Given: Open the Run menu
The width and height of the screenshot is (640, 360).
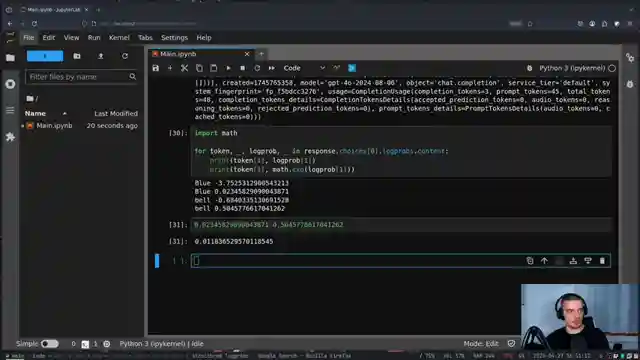Looking at the screenshot, I should pos(94,38).
